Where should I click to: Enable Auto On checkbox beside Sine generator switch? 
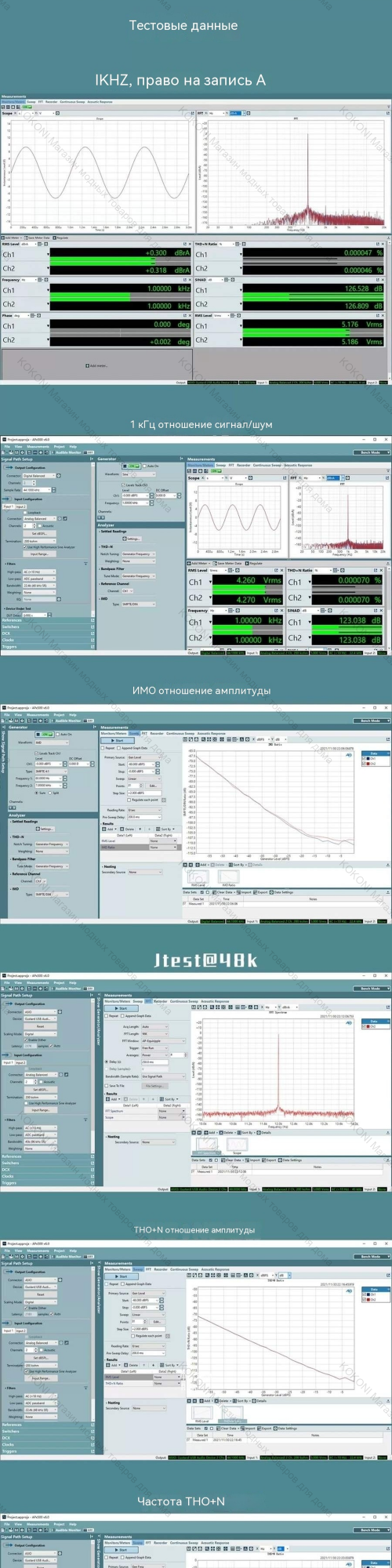point(144,466)
